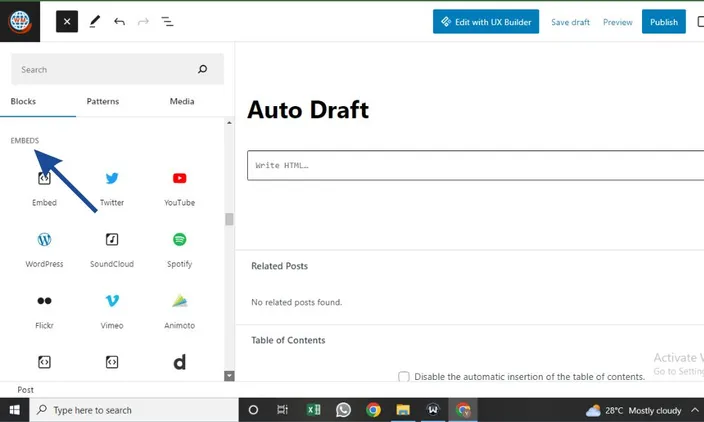Click the Auto Draft post title

point(308,110)
